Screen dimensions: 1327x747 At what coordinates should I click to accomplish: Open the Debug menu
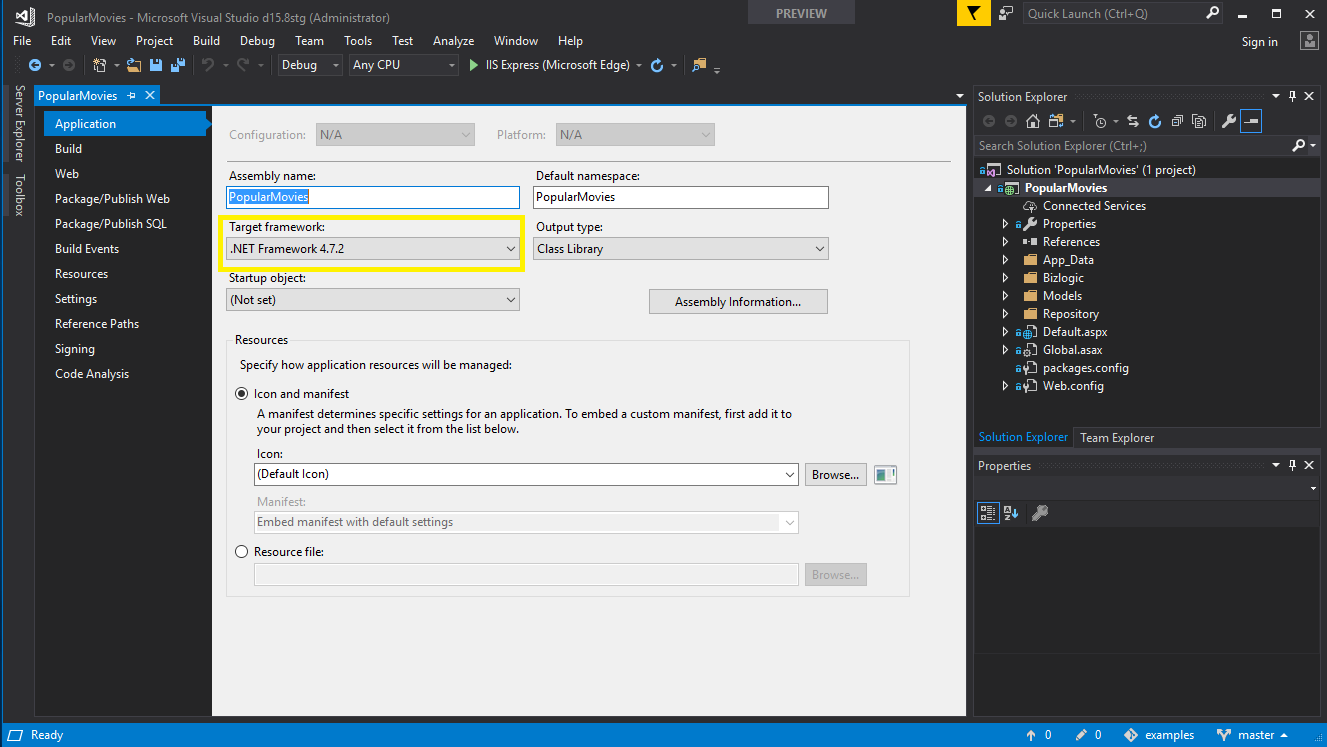tap(257, 41)
